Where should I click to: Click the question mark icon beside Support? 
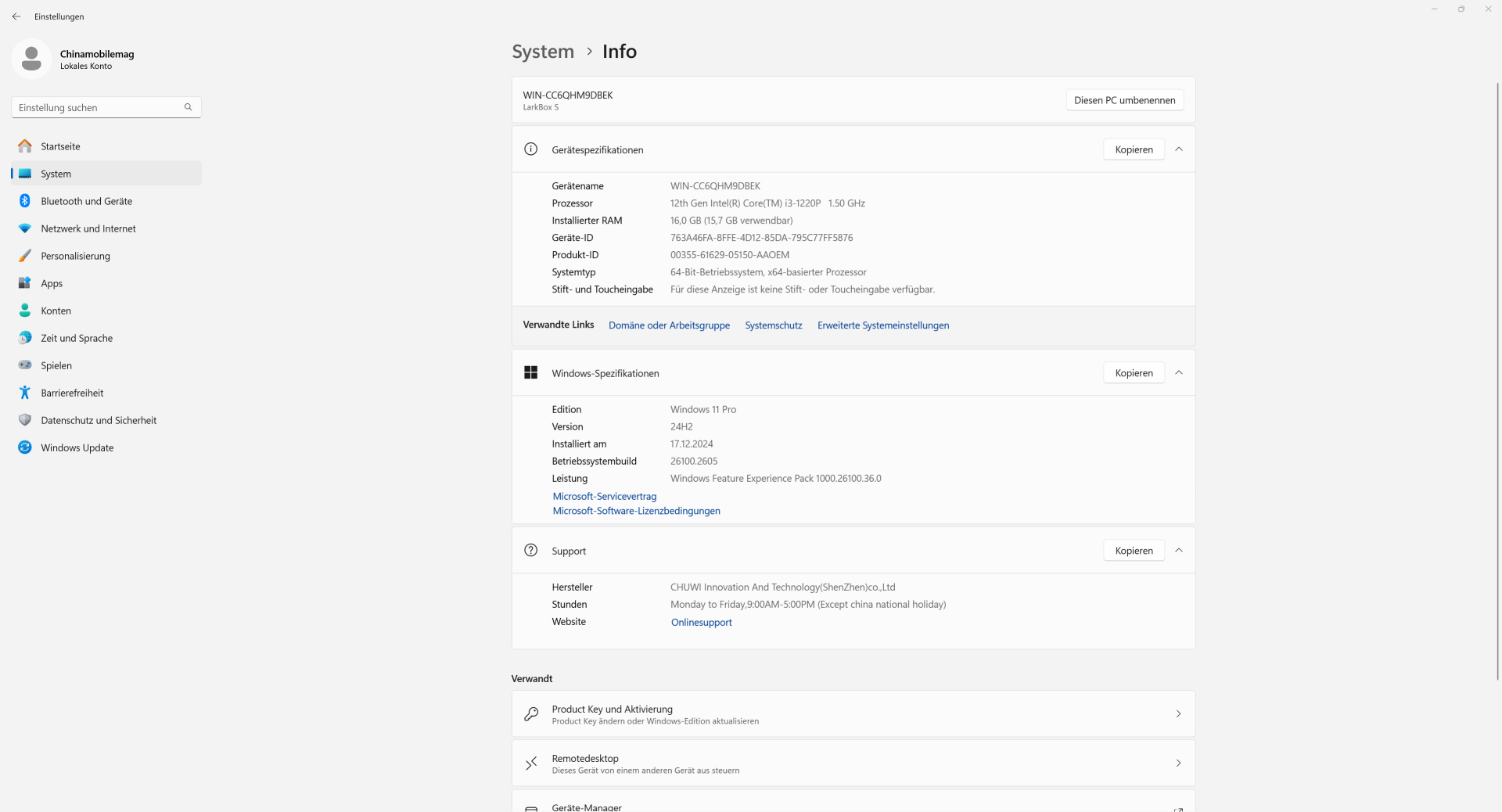tap(531, 551)
